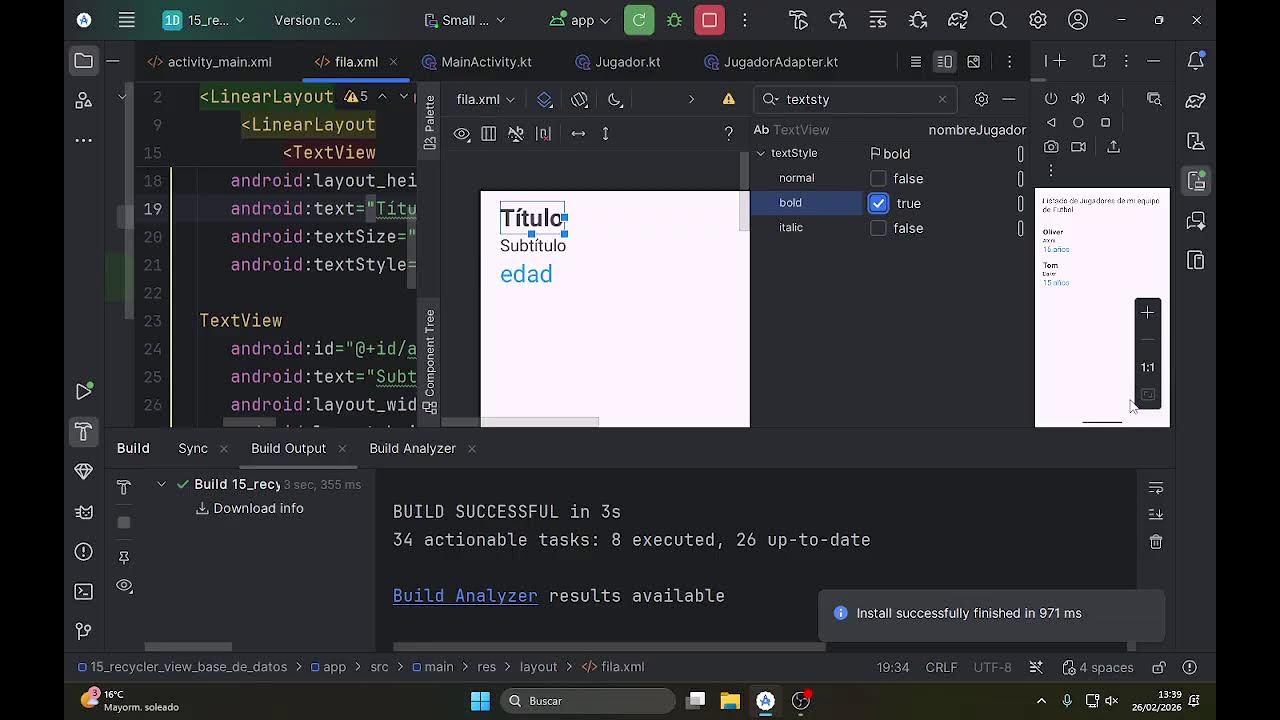Check the normal textStyle checkbox
The height and width of the screenshot is (720, 1280).
pos(878,178)
